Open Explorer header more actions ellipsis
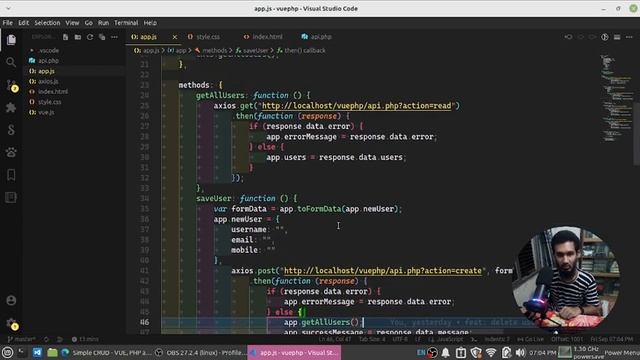 [114, 37]
